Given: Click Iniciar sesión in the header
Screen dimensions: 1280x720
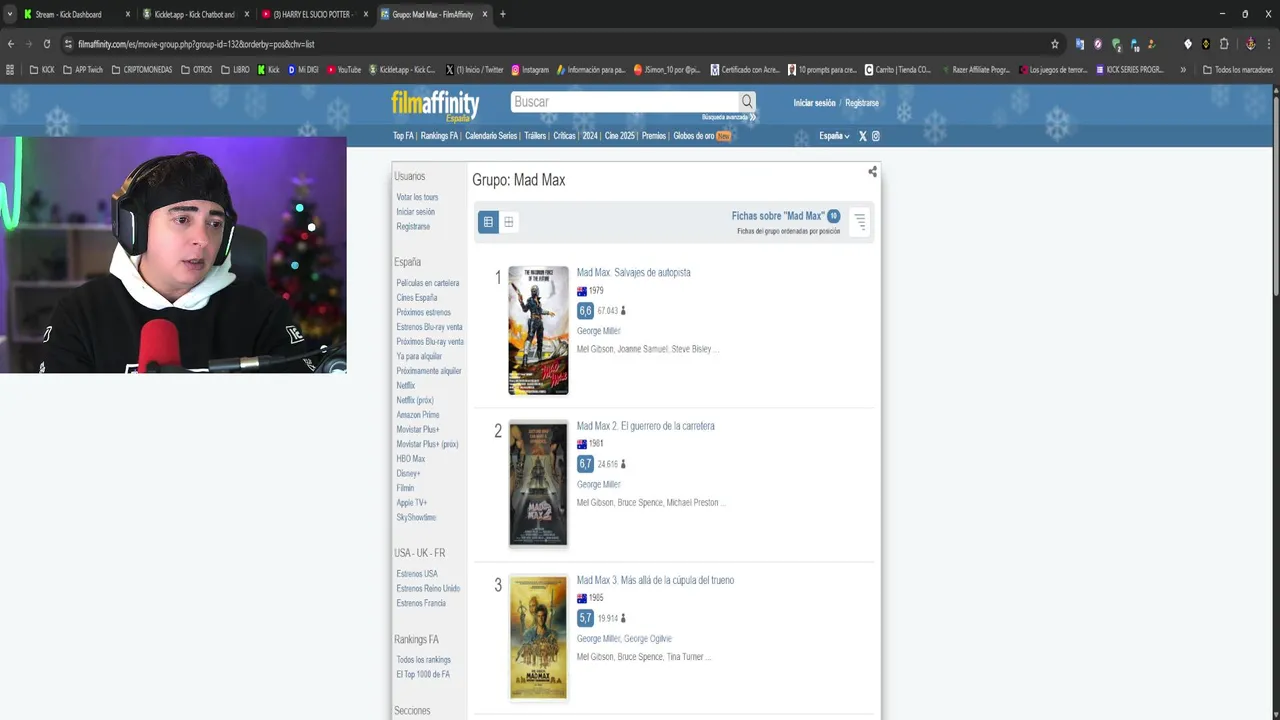Looking at the screenshot, I should [814, 103].
